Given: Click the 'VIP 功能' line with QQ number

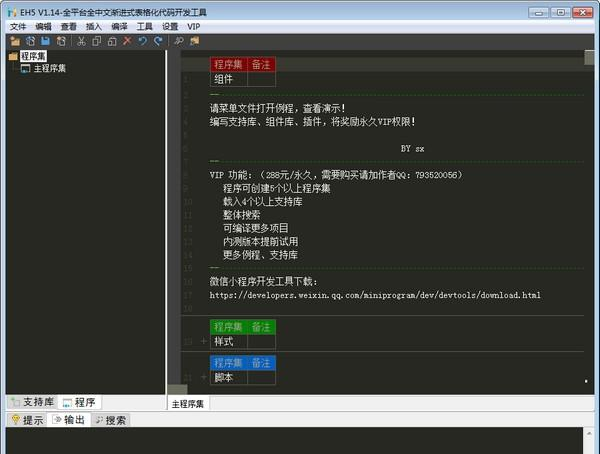Looking at the screenshot, I should pos(336,175).
